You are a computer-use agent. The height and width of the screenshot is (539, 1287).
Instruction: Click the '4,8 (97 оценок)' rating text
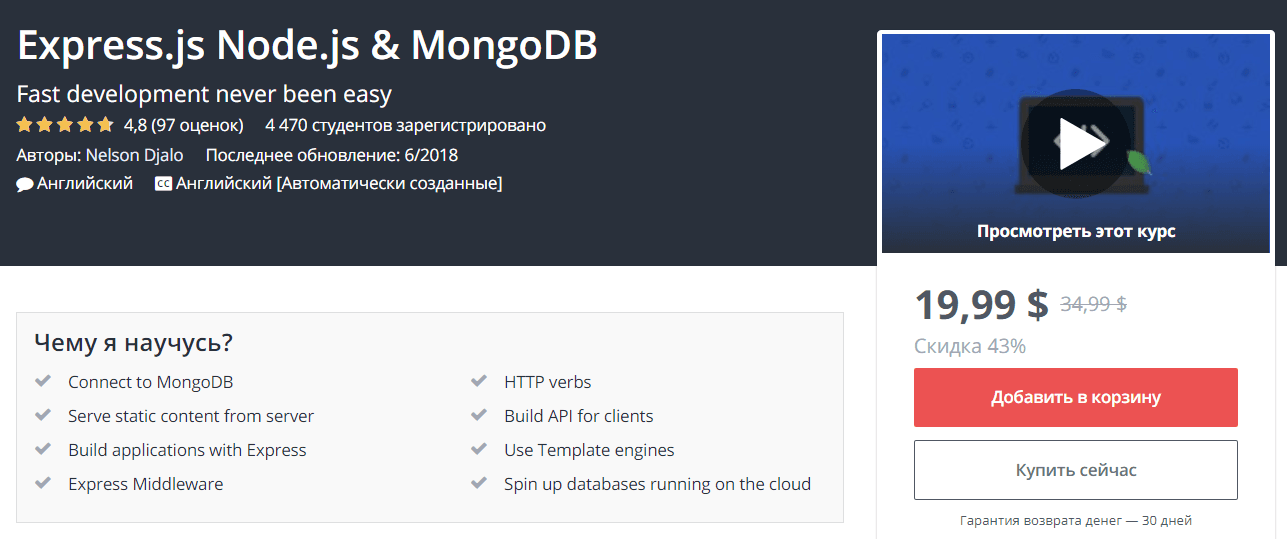[183, 126]
